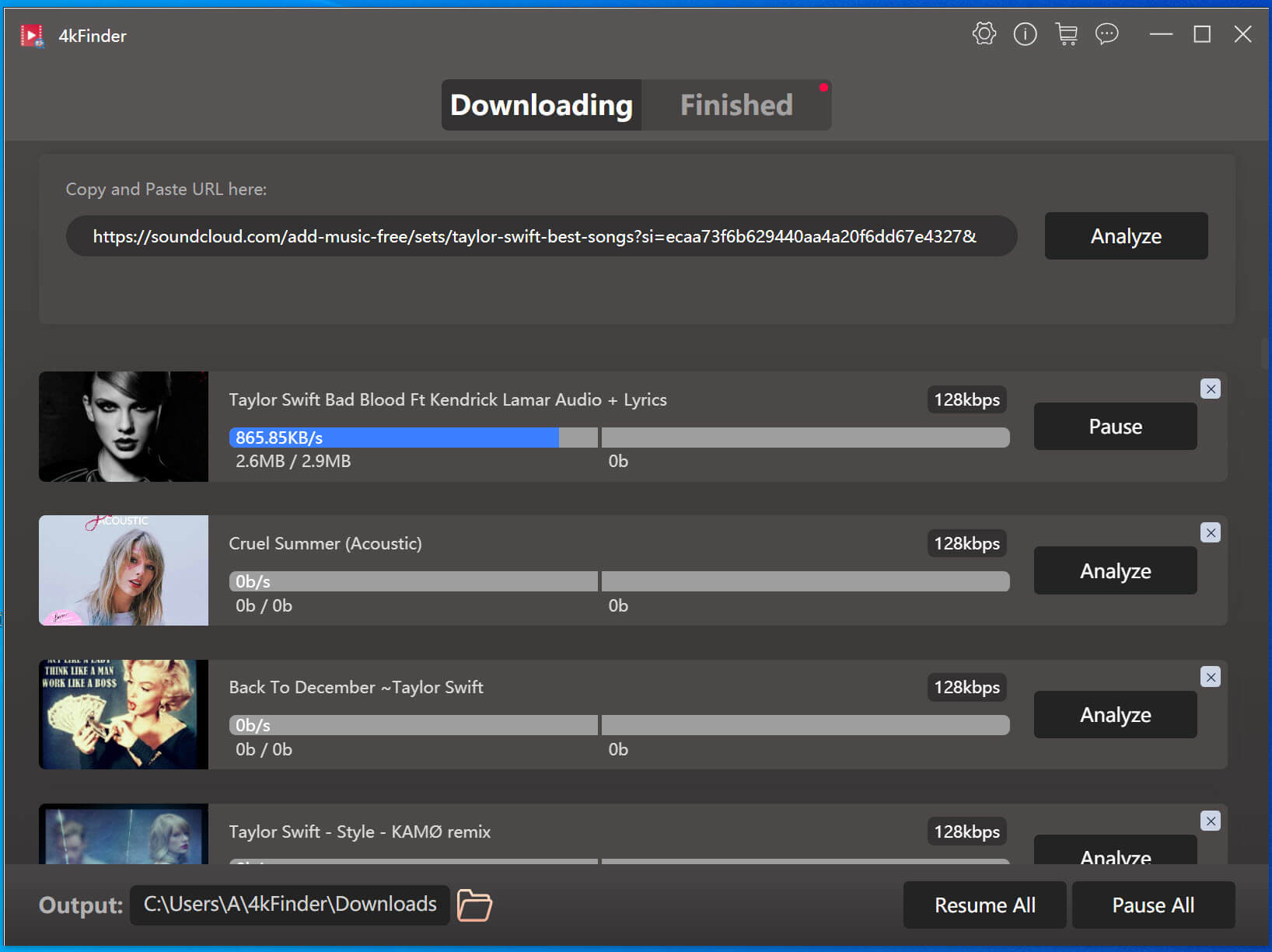Open the shopping cart purchase icon
This screenshot has width=1272, height=952.
[x=1066, y=34]
